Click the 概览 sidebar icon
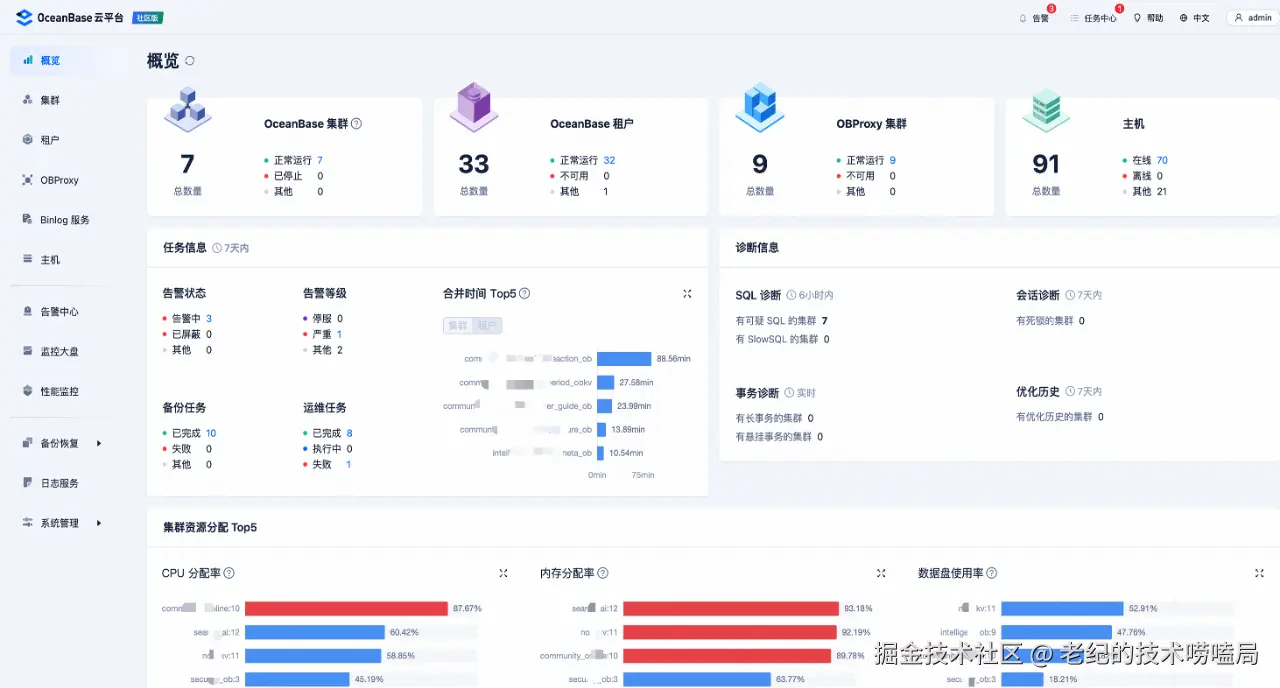Viewport: 1280px width, 688px height. tap(28, 60)
